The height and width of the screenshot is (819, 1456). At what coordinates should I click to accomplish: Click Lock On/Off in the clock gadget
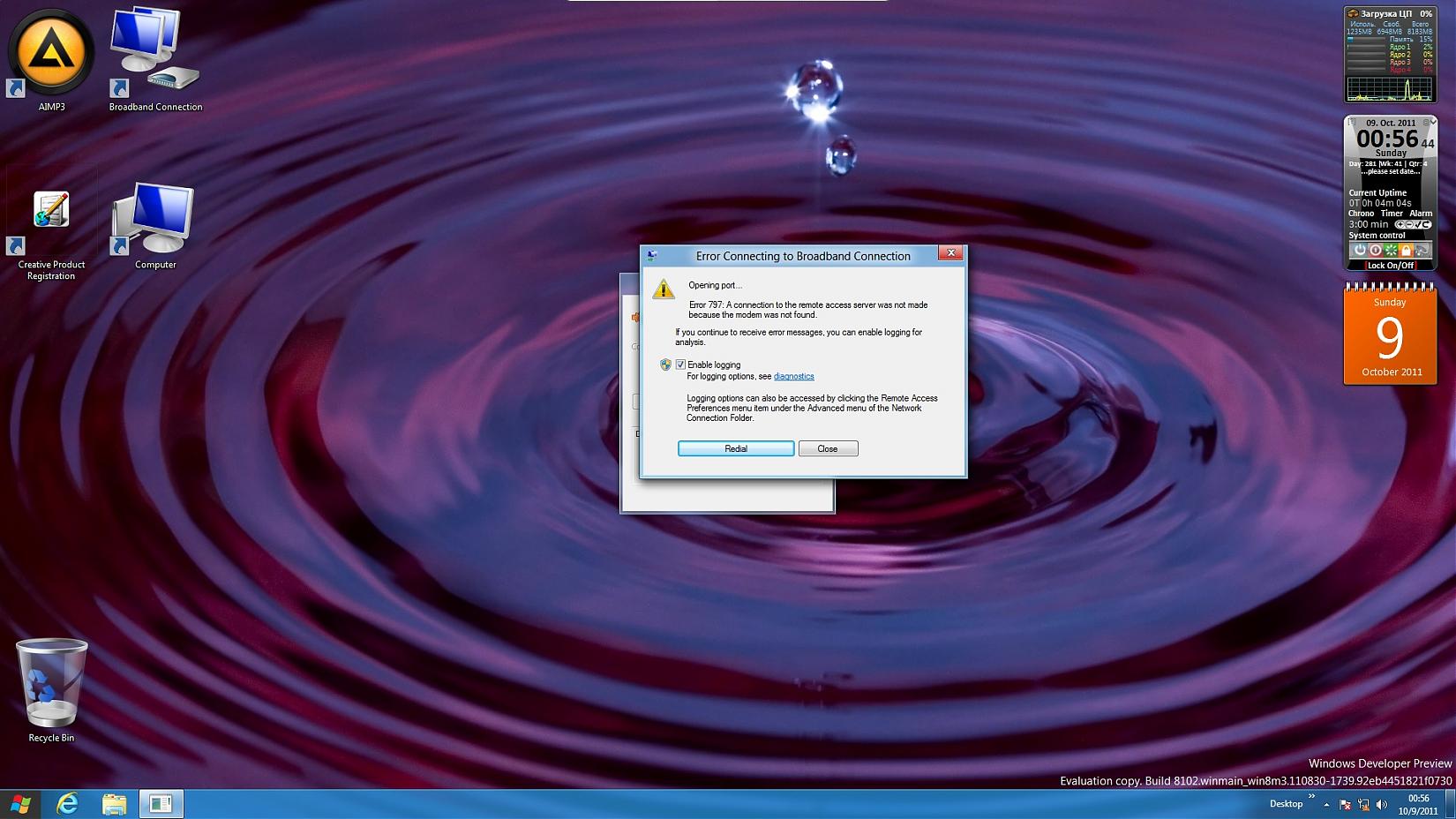(1390, 266)
